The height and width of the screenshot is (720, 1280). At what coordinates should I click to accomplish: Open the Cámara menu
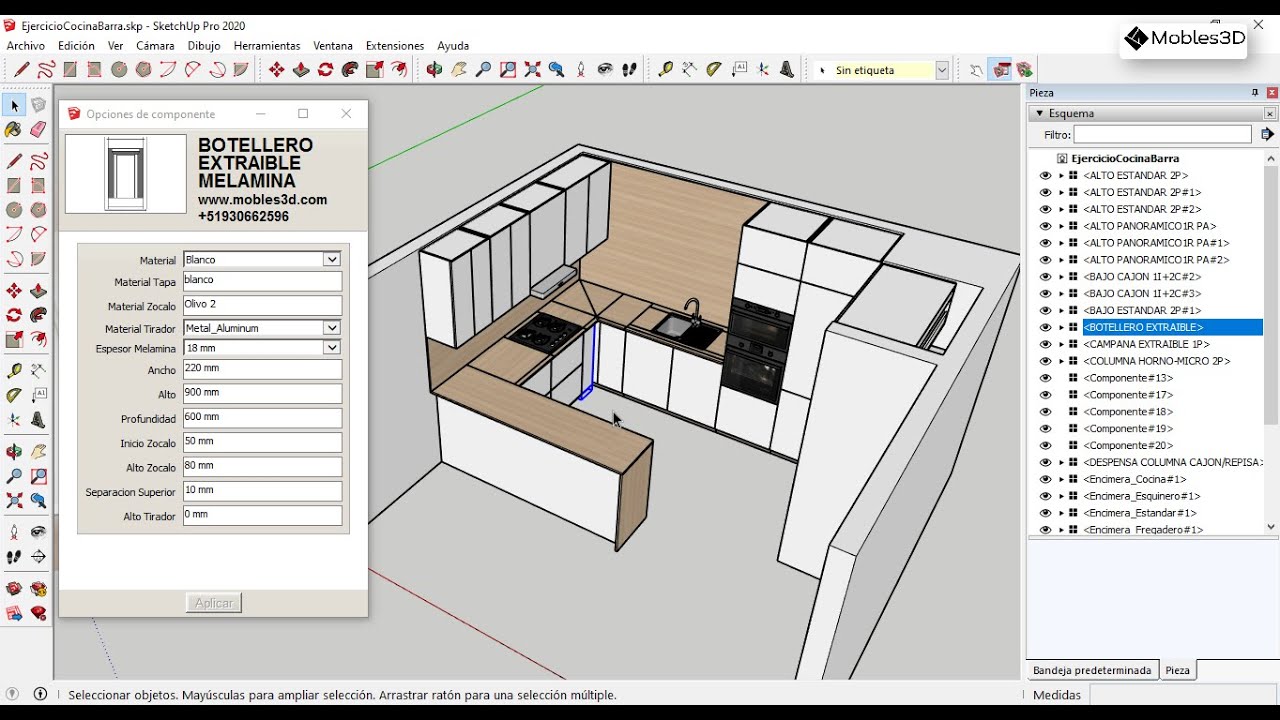coord(155,46)
